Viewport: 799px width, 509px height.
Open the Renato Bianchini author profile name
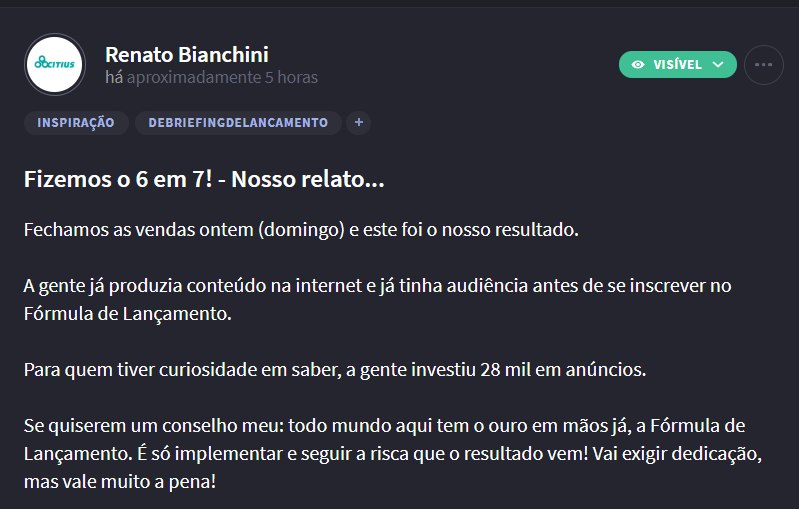pyautogui.click(x=187, y=55)
